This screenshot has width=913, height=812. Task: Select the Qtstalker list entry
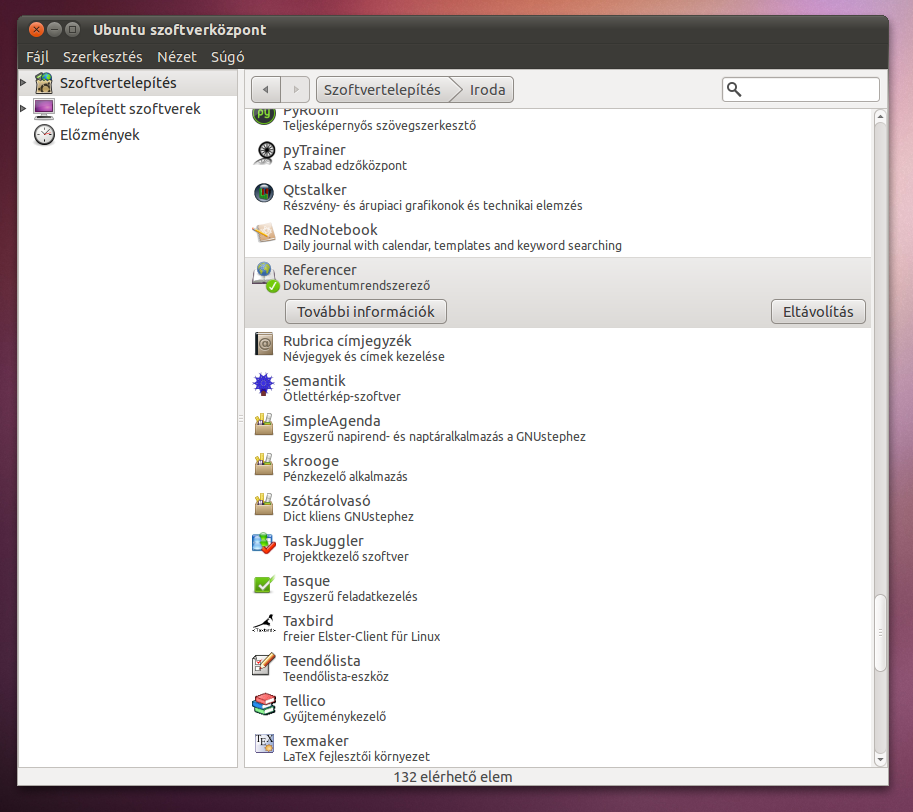(x=558, y=197)
